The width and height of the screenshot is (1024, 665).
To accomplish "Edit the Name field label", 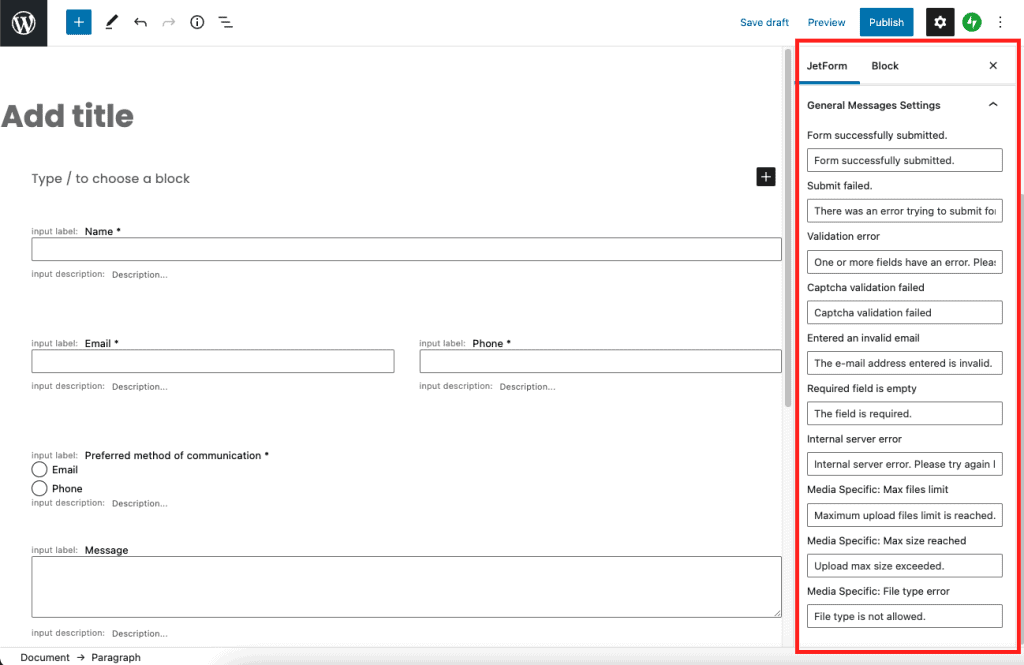I will click(103, 231).
